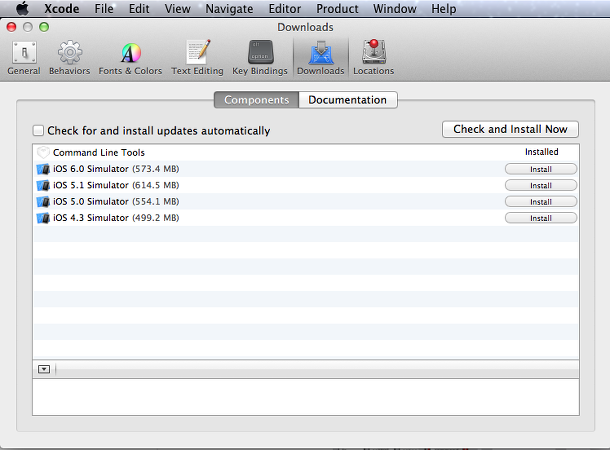Click the iOS 5.1 Simulator icon
Image resolution: width=610 pixels, height=450 pixels.
point(43,185)
